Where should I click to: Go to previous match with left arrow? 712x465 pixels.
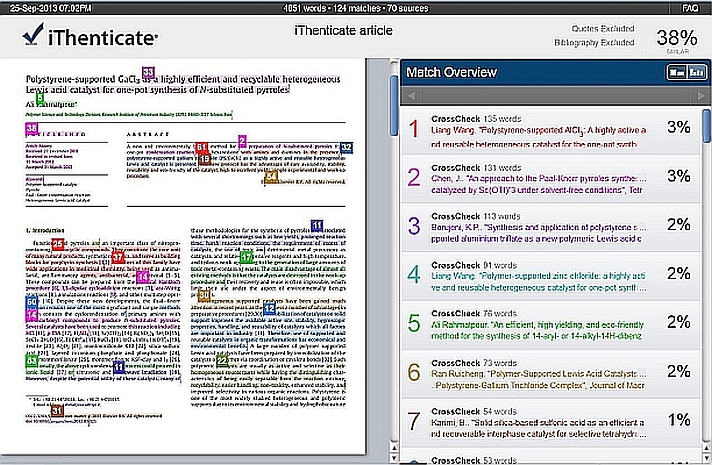pos(411,96)
